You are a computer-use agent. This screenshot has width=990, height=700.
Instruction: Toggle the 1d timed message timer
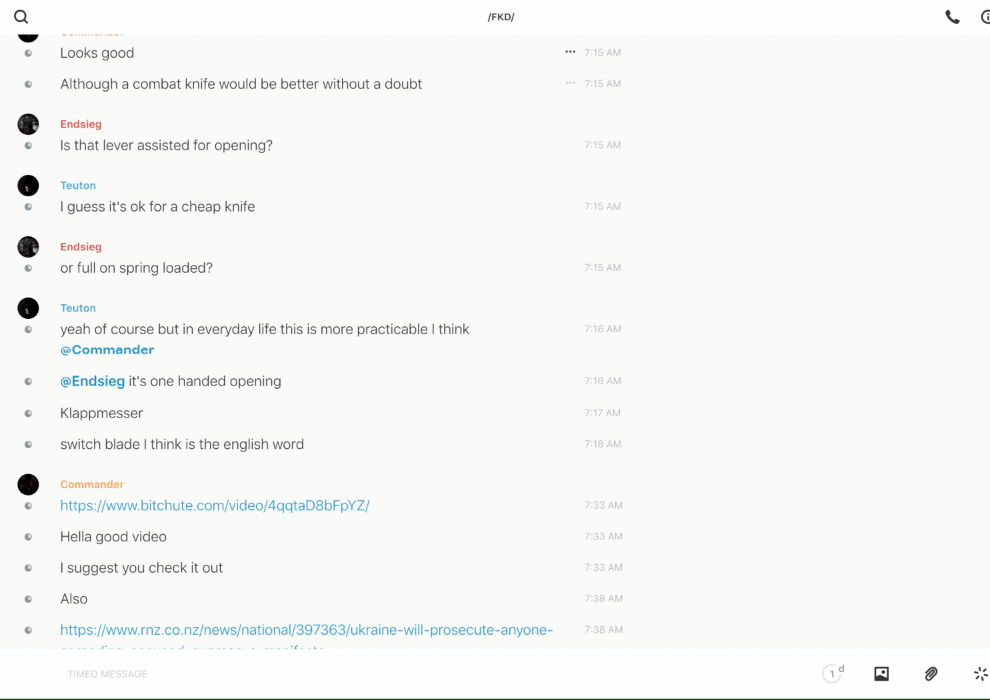click(832, 674)
